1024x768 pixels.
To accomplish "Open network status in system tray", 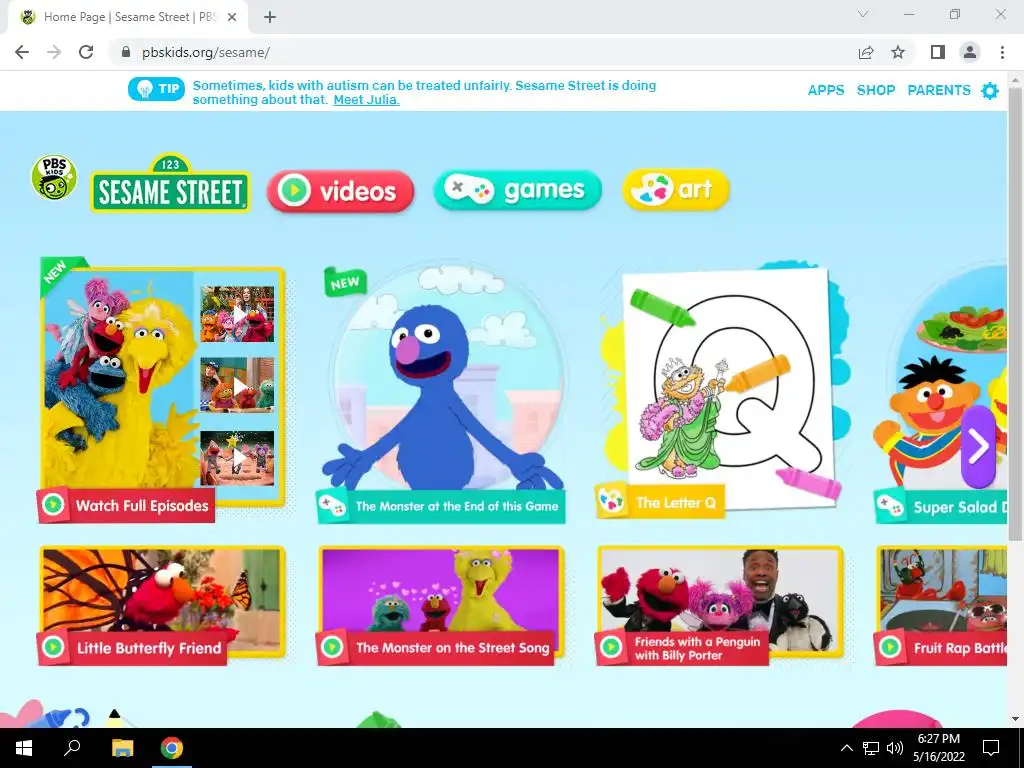I will click(x=871, y=748).
